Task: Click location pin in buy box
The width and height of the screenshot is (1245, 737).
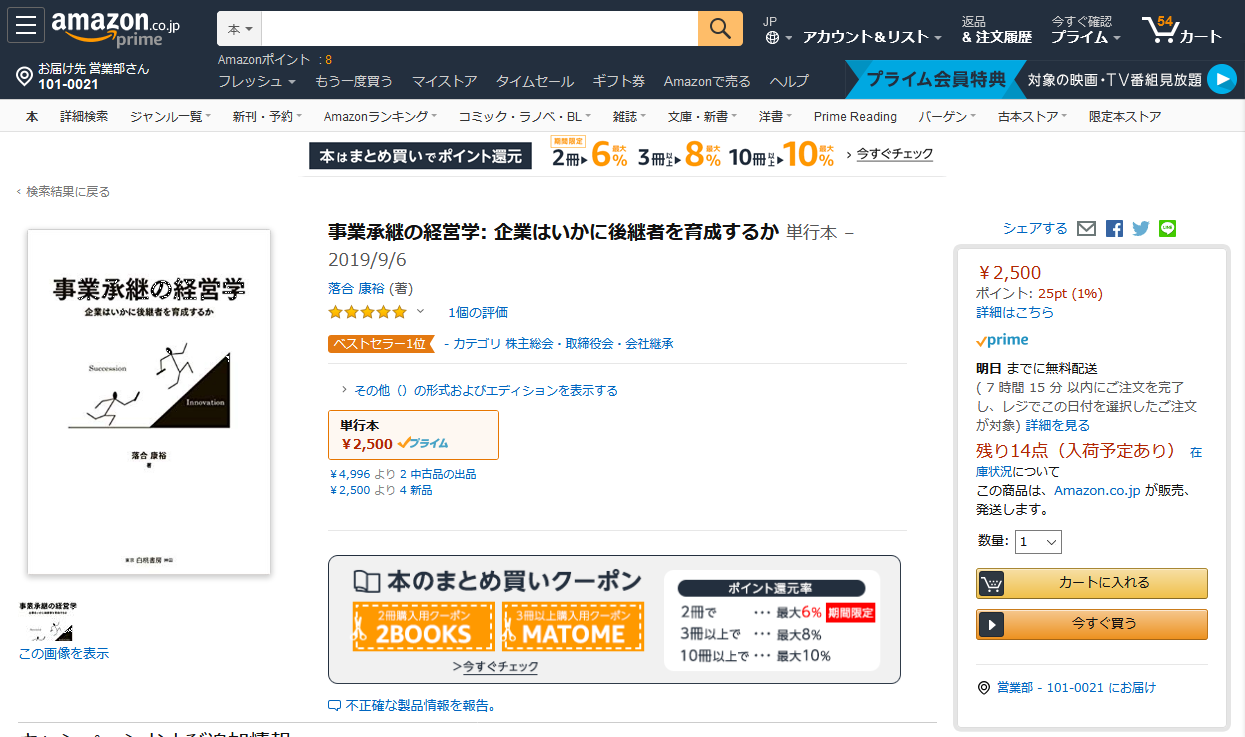Action: (x=984, y=688)
